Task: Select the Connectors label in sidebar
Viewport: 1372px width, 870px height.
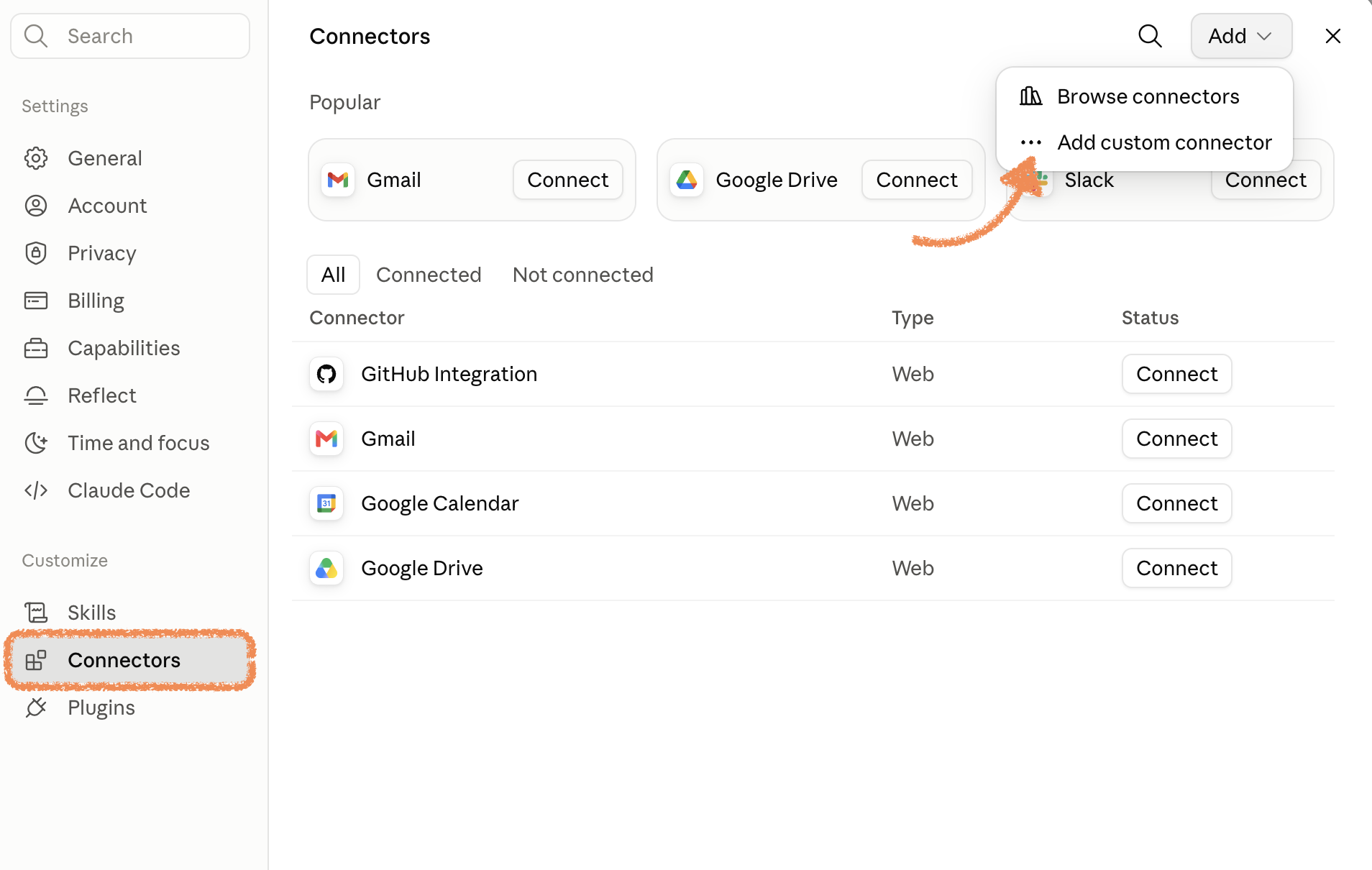Action: (x=124, y=660)
